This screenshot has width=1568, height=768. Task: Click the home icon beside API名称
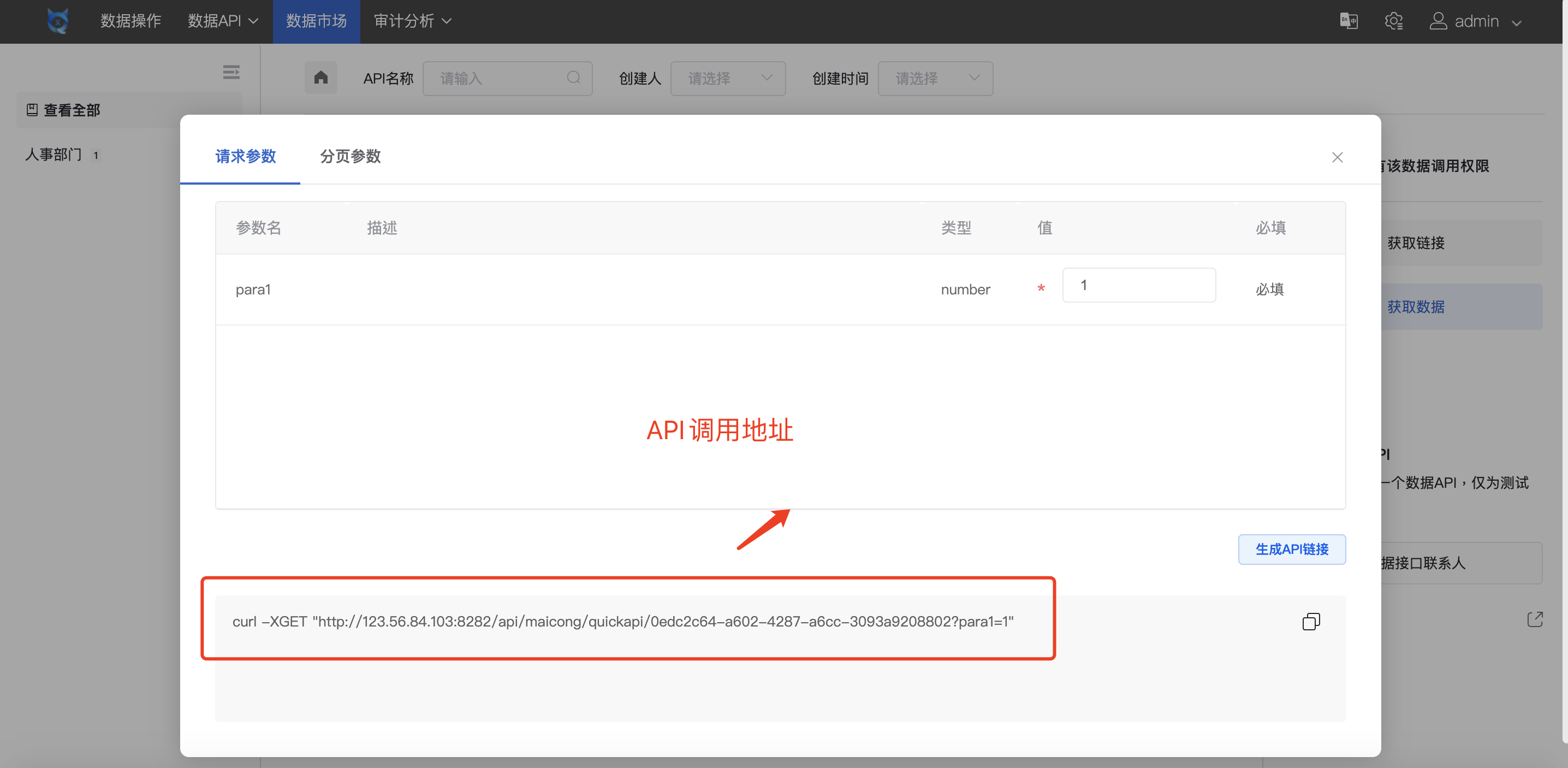coord(321,78)
